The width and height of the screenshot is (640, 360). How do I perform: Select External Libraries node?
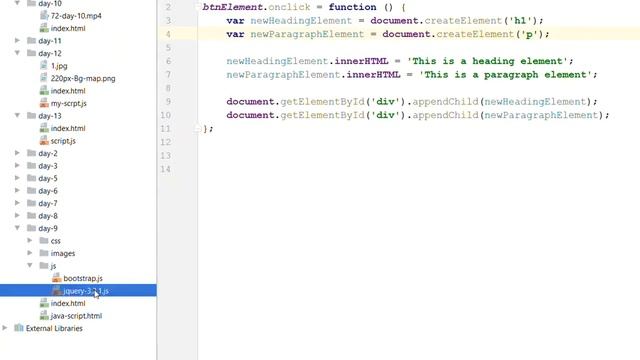coord(54,328)
